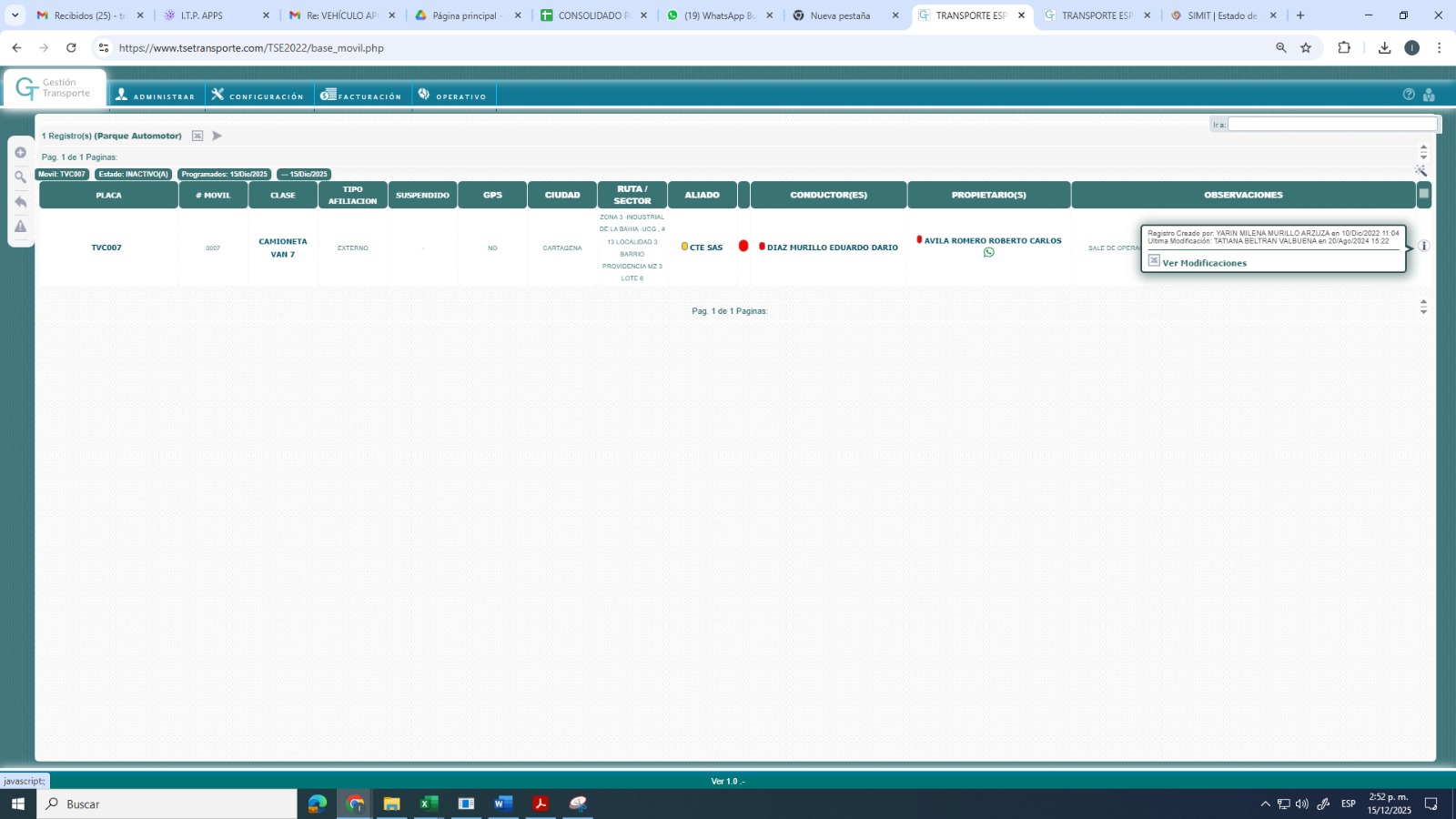Open the Administrar menu
This screenshot has width=1456, height=819.
pos(156,96)
